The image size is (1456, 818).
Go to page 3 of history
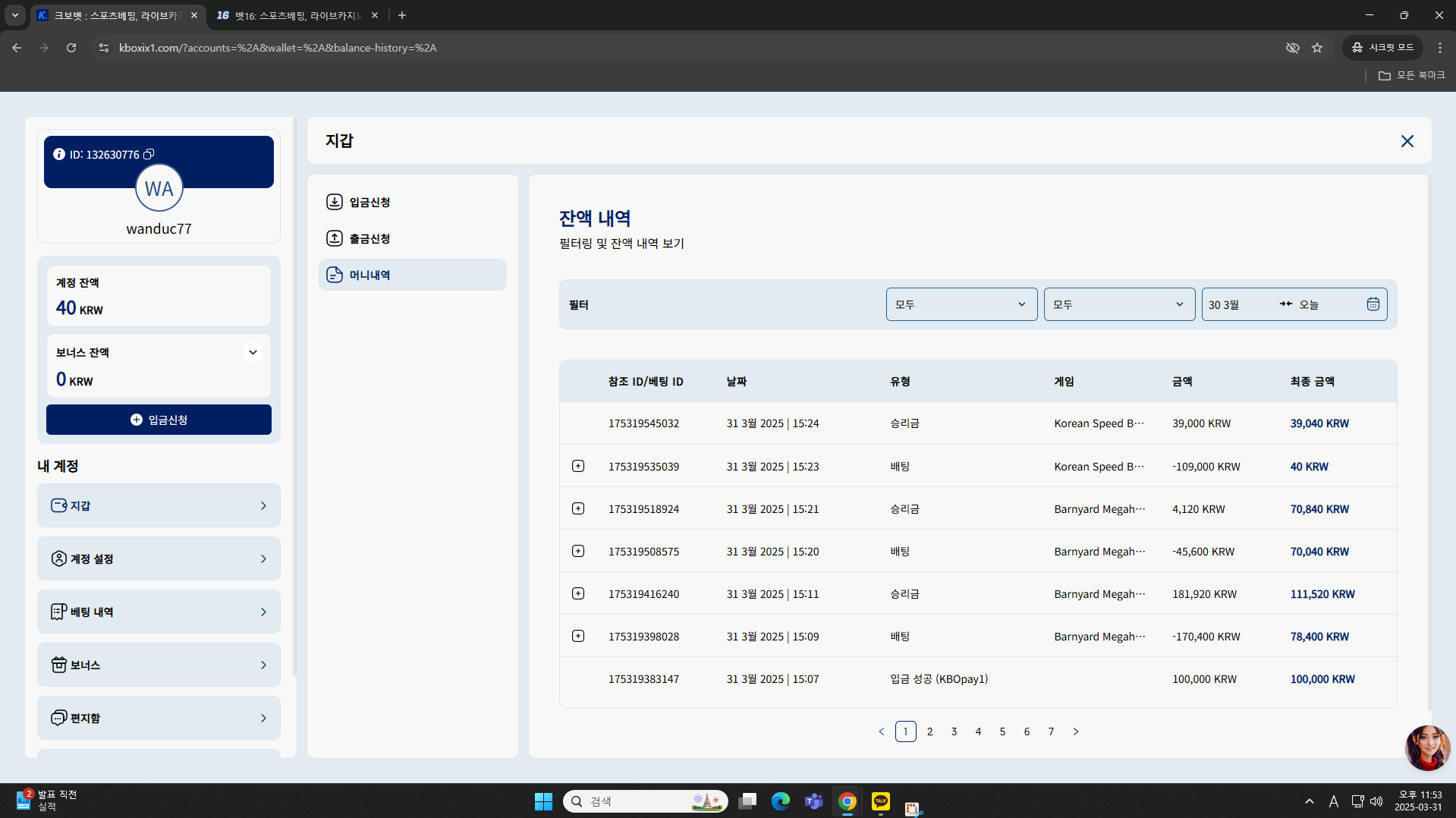pyautogui.click(x=954, y=731)
